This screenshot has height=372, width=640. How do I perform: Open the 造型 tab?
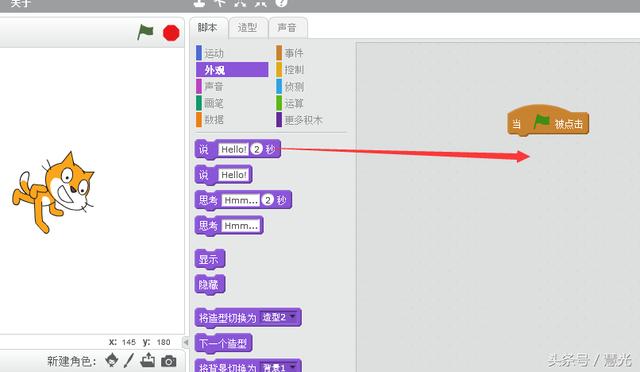[x=247, y=28]
